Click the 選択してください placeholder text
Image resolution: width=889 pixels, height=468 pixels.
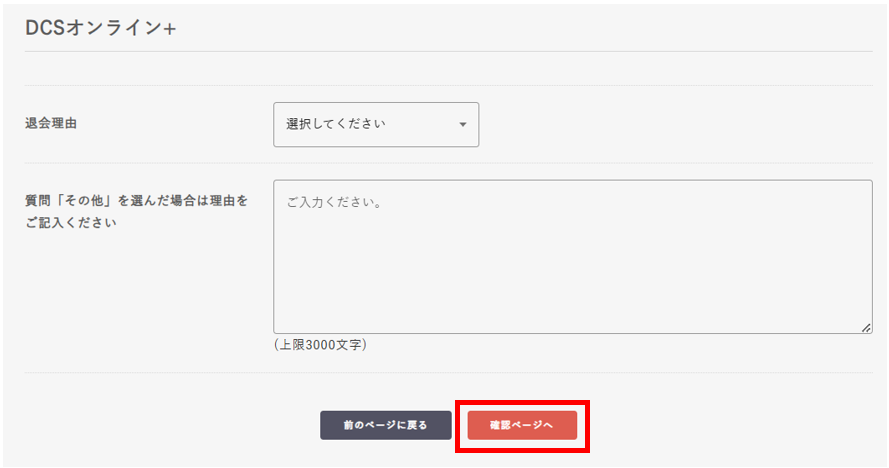click(x=336, y=124)
